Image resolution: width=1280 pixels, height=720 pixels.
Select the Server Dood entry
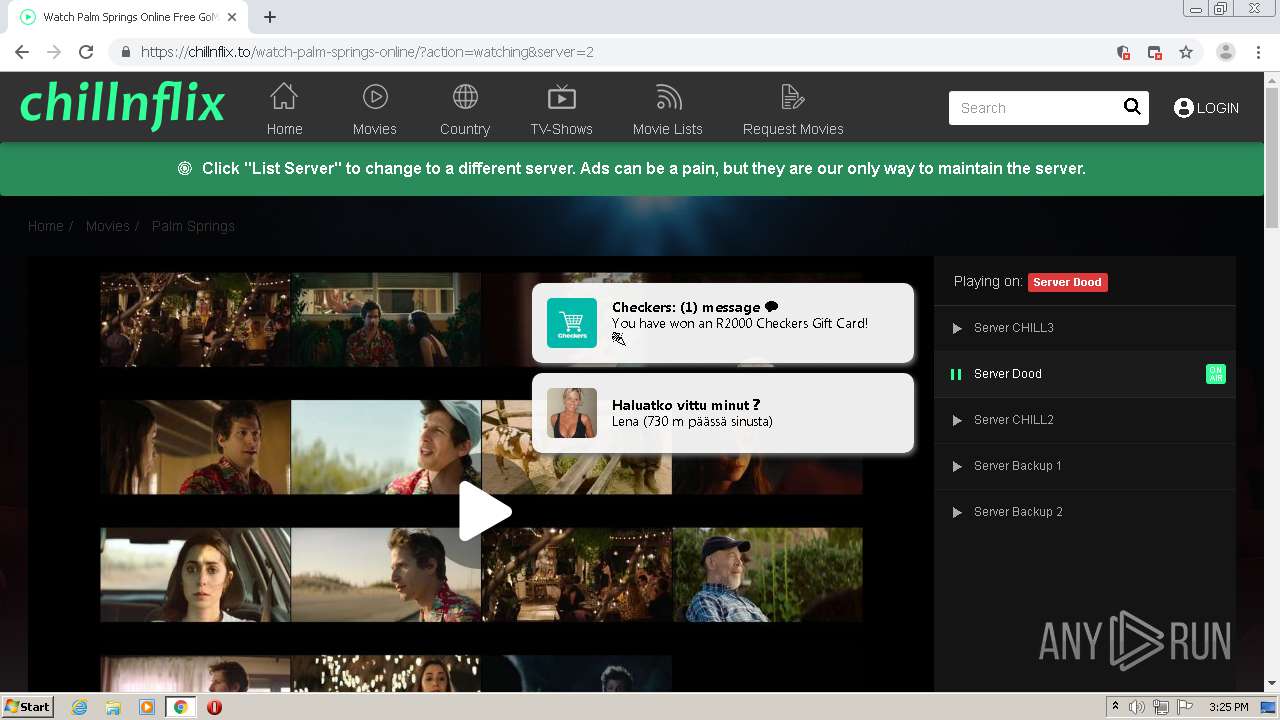click(1085, 374)
